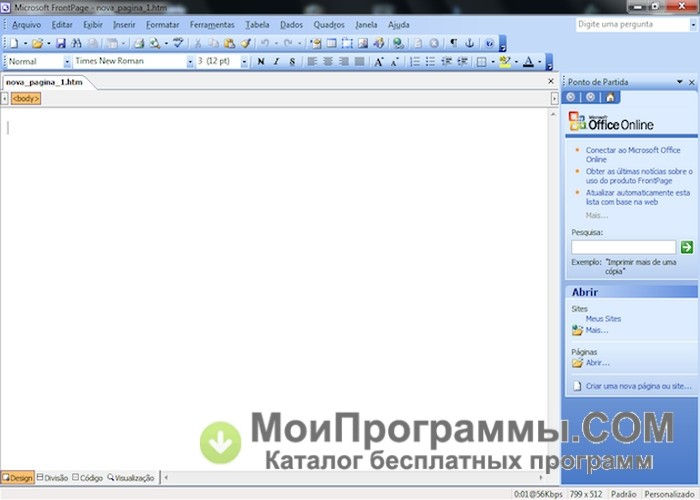This screenshot has height=500, width=700.
Task: Click the decrease indent icon
Action: click(x=446, y=62)
